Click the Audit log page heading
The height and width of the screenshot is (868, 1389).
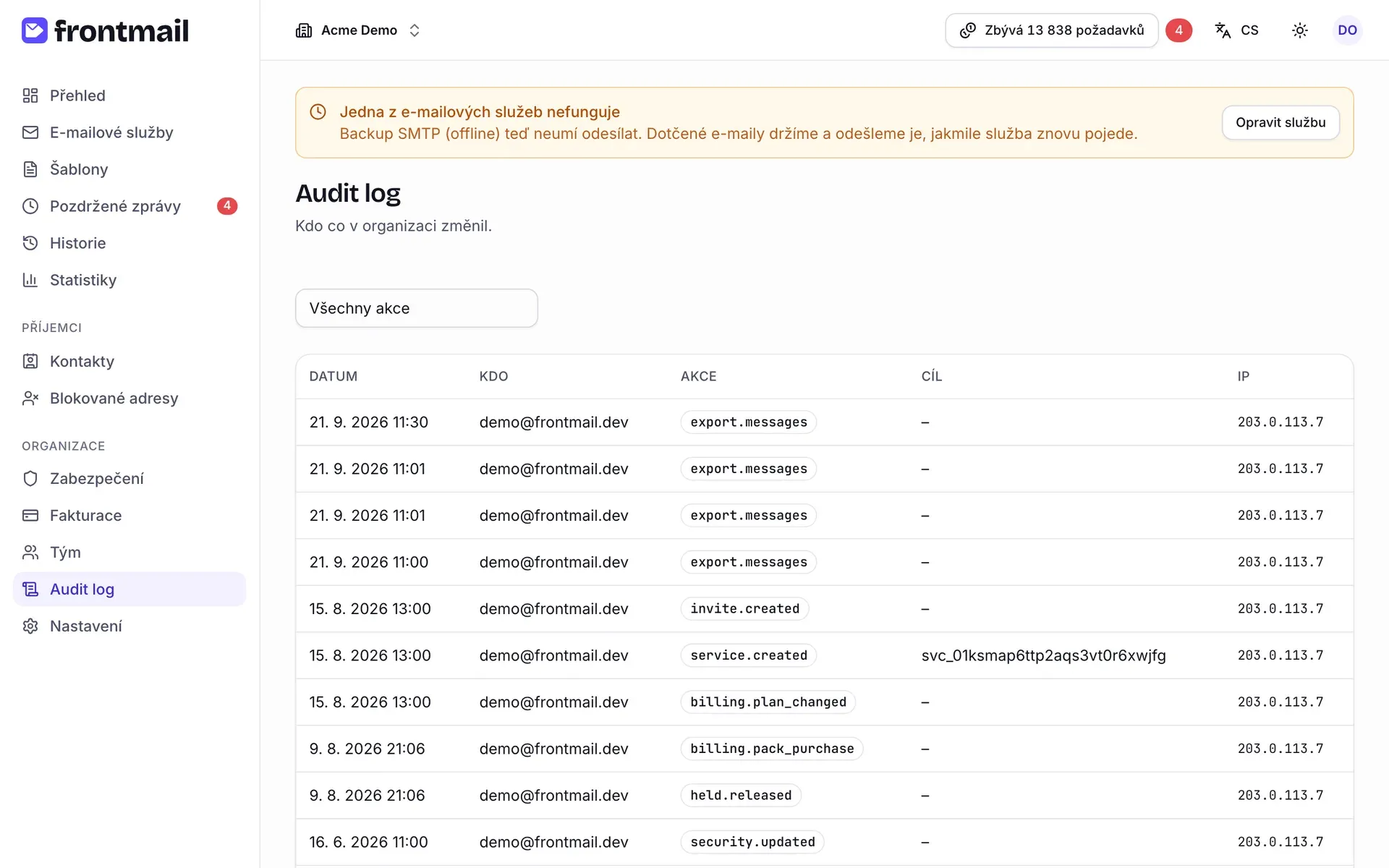tap(348, 193)
